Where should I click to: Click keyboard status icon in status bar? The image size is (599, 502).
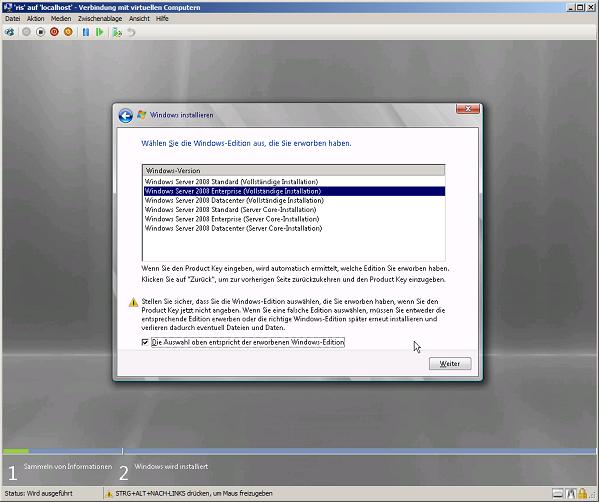click(x=558, y=494)
